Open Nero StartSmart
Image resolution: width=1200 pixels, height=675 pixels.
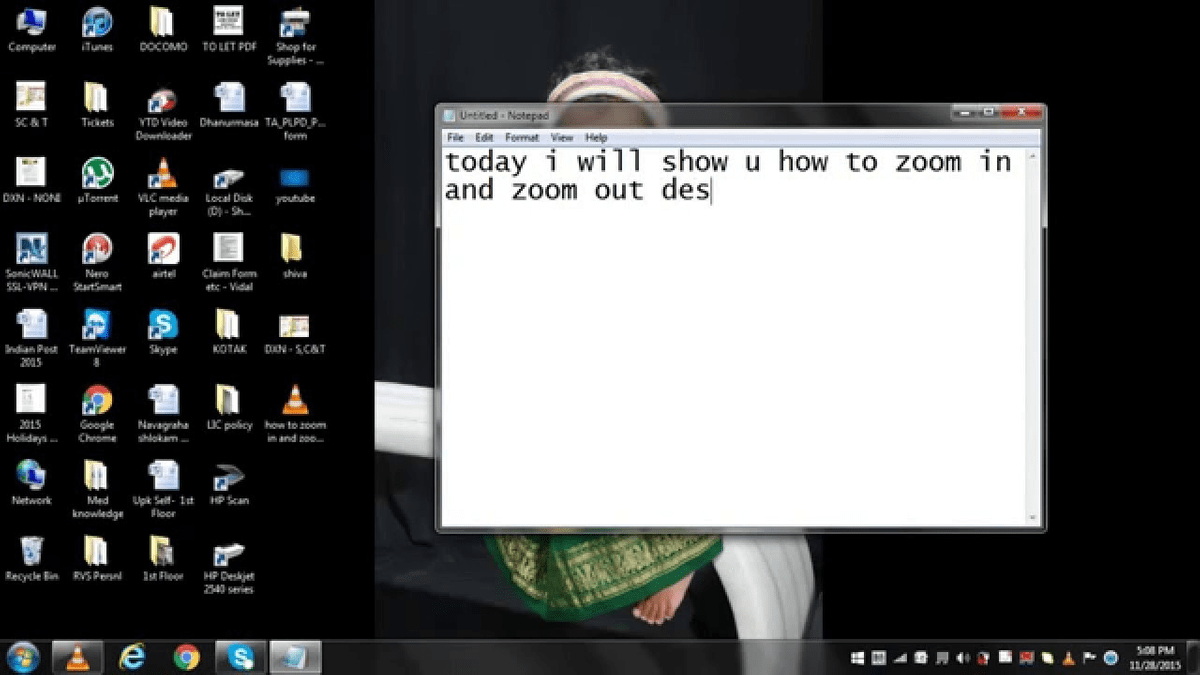tap(96, 250)
